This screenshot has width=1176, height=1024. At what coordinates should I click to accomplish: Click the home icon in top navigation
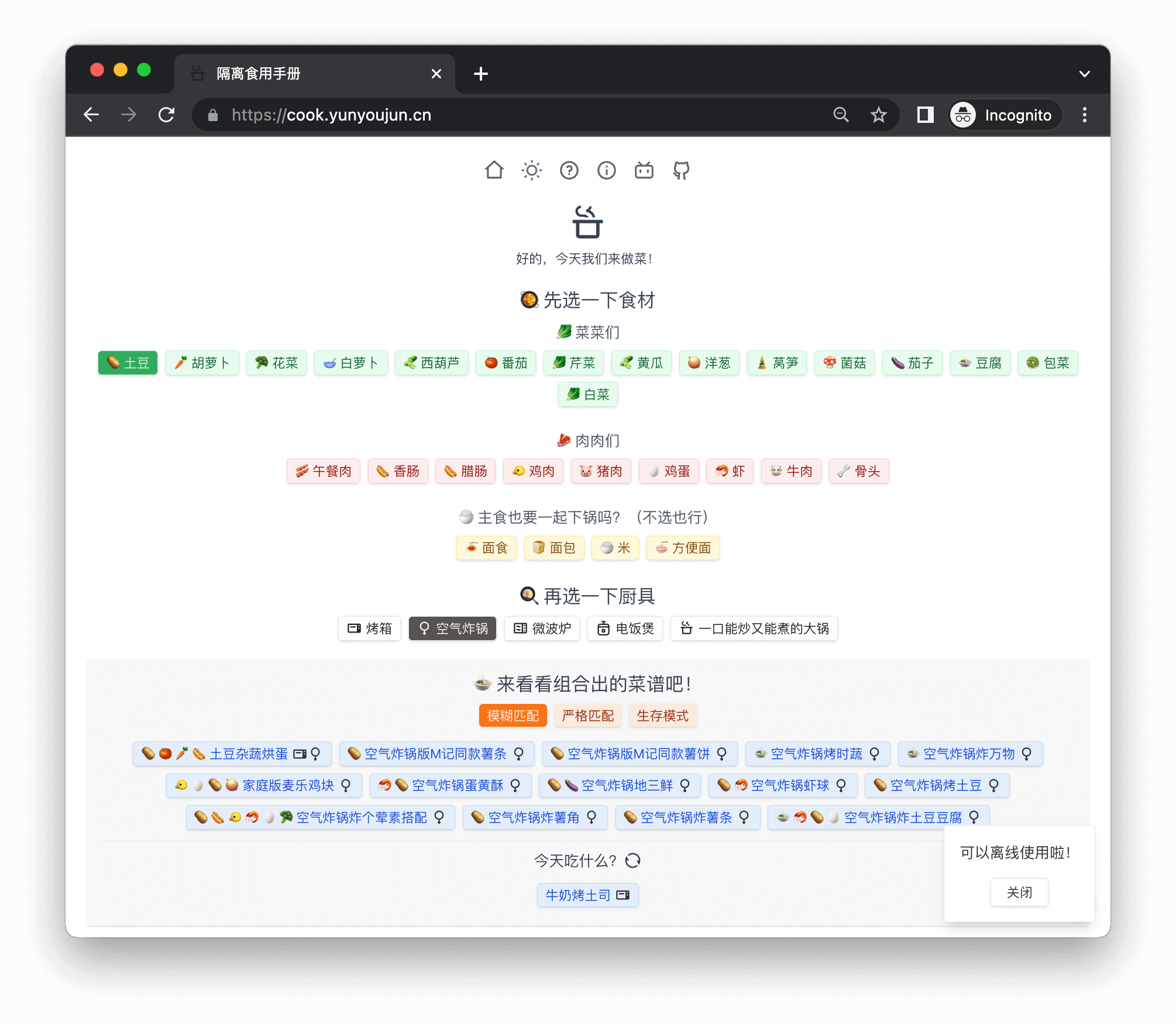[x=494, y=170]
